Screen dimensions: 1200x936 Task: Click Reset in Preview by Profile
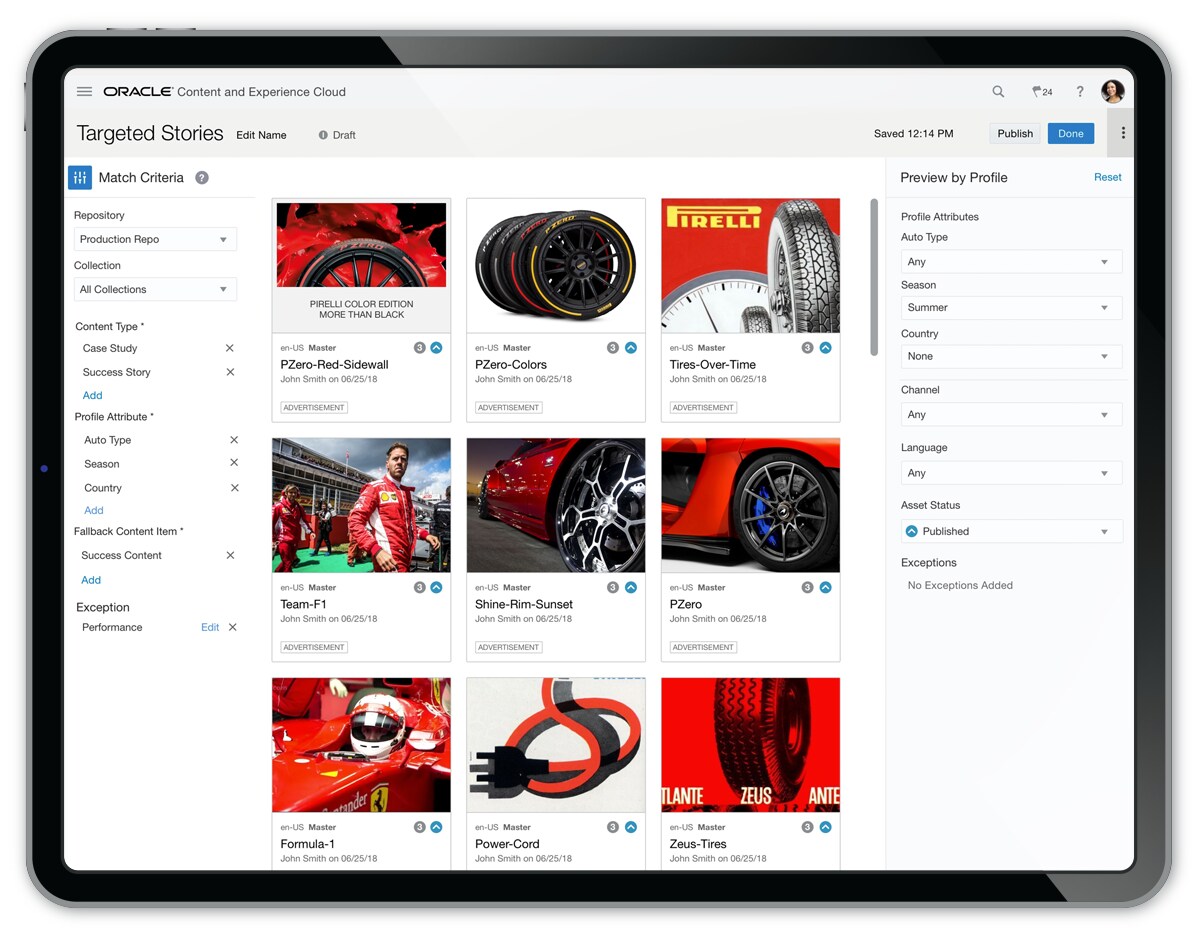[1108, 177]
